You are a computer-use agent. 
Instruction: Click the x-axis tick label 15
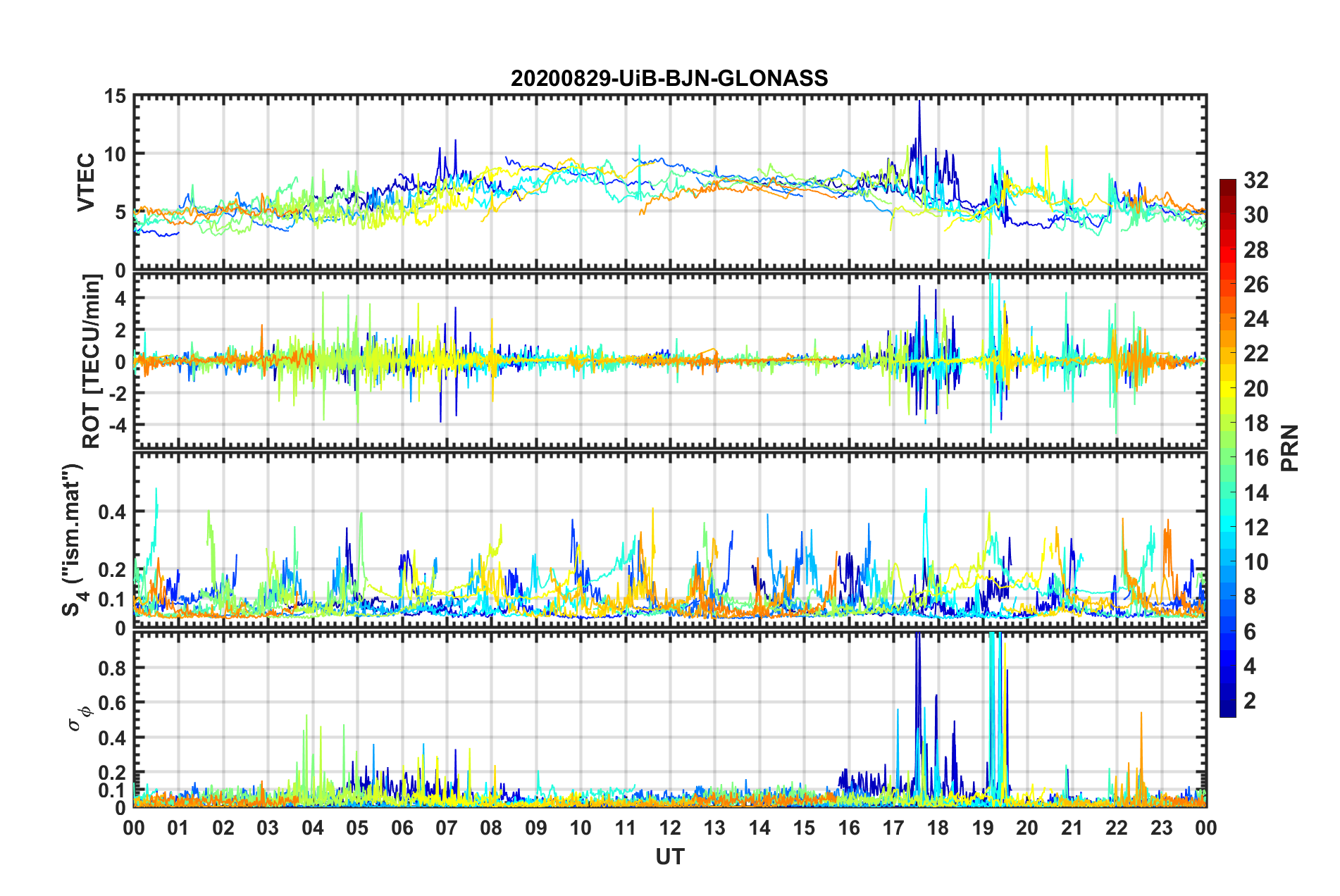(804, 828)
